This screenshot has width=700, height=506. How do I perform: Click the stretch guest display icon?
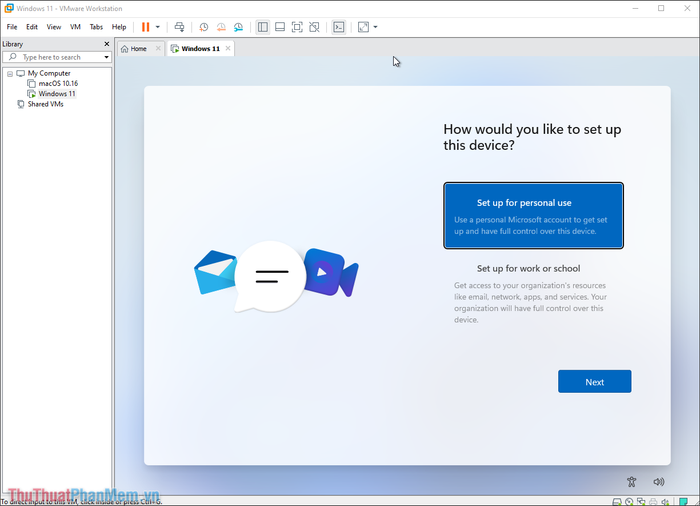coord(363,27)
